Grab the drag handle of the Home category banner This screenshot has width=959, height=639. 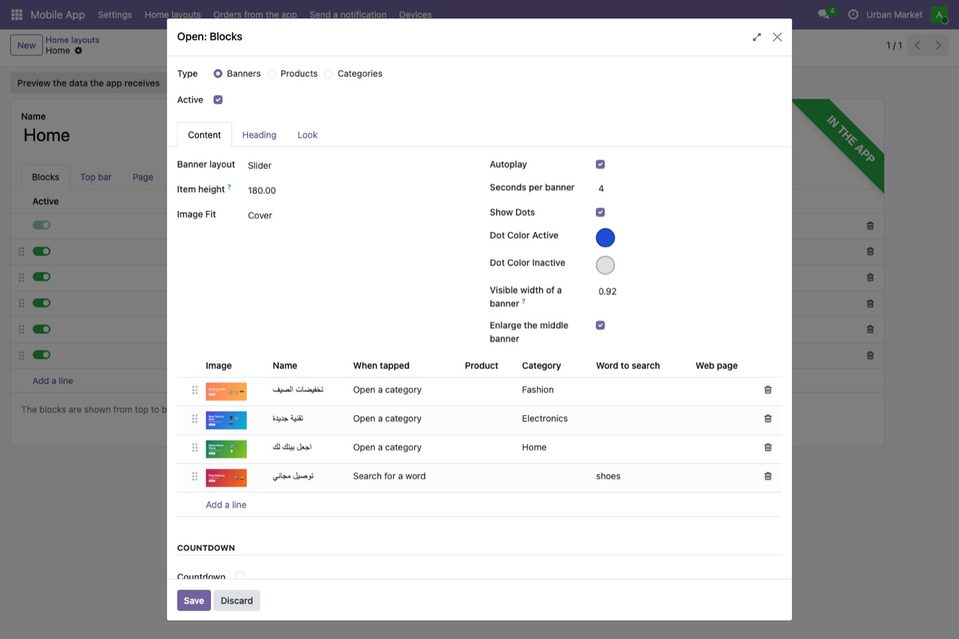click(x=194, y=448)
